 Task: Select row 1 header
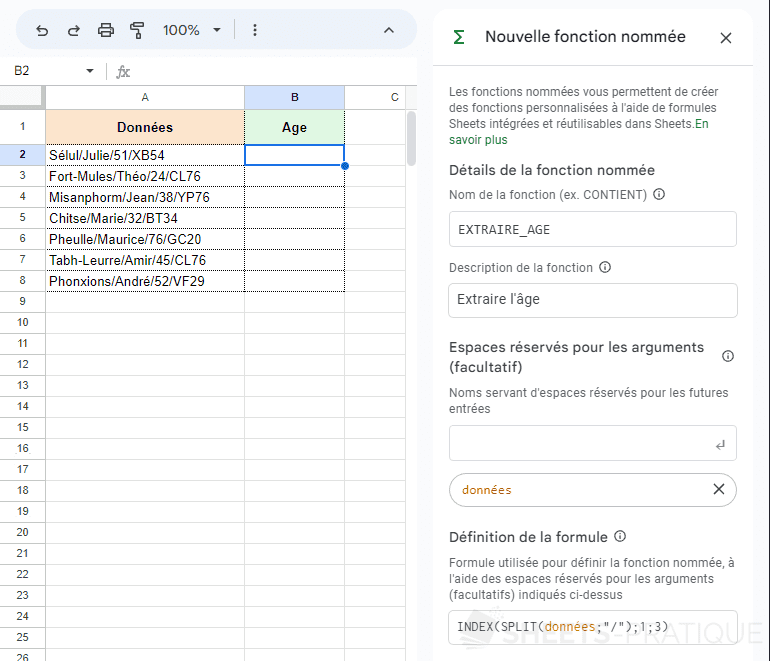click(x=23, y=127)
